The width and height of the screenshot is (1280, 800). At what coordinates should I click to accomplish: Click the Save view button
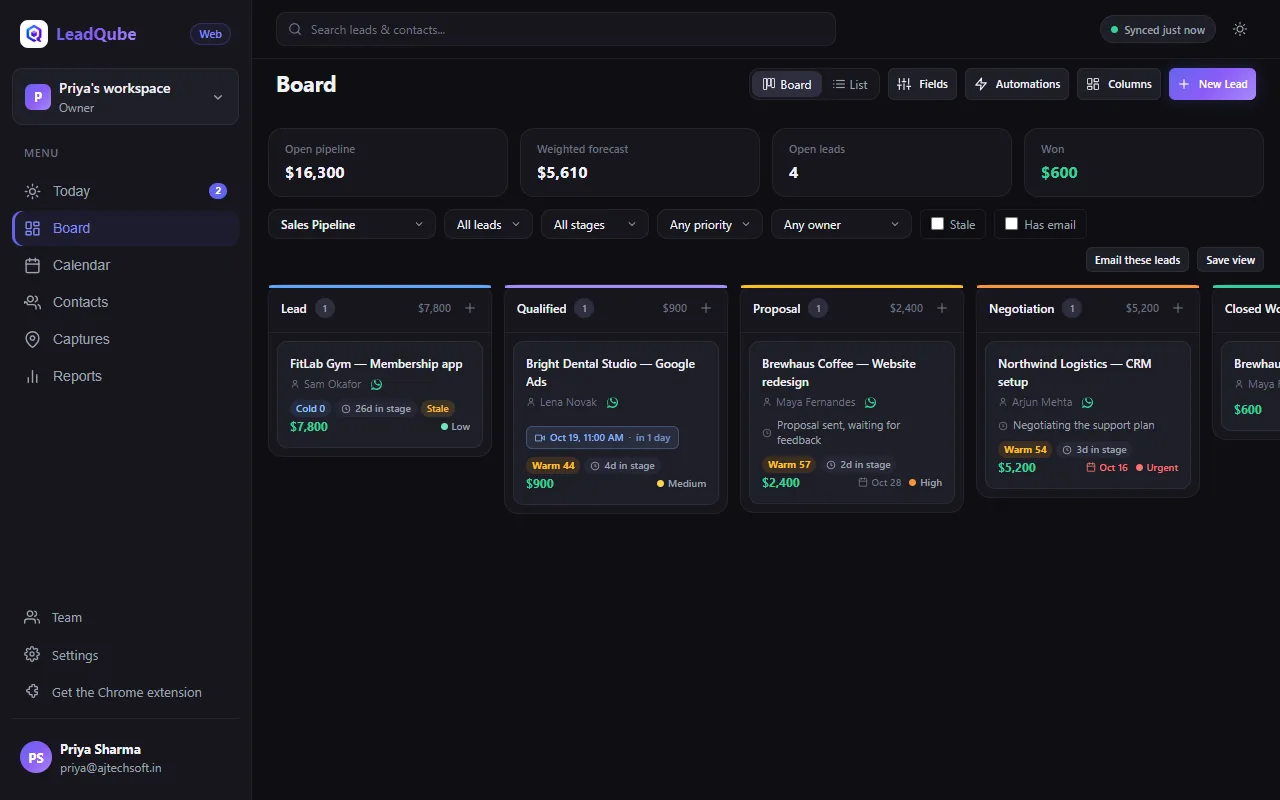(1230, 260)
